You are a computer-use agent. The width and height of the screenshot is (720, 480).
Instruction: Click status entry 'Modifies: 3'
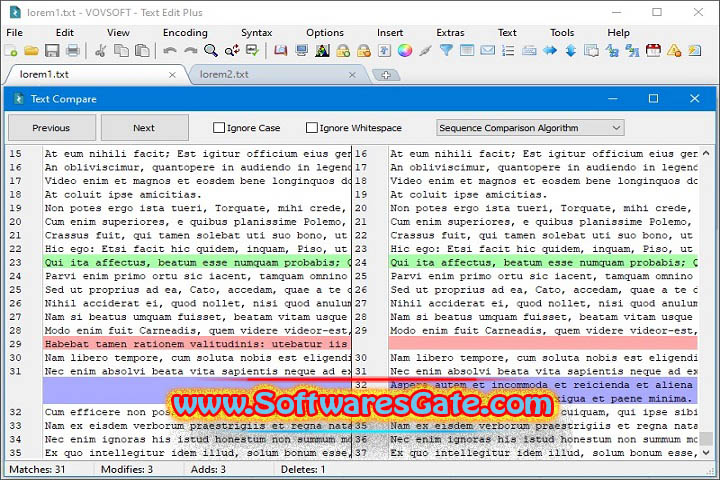click(x=127, y=469)
